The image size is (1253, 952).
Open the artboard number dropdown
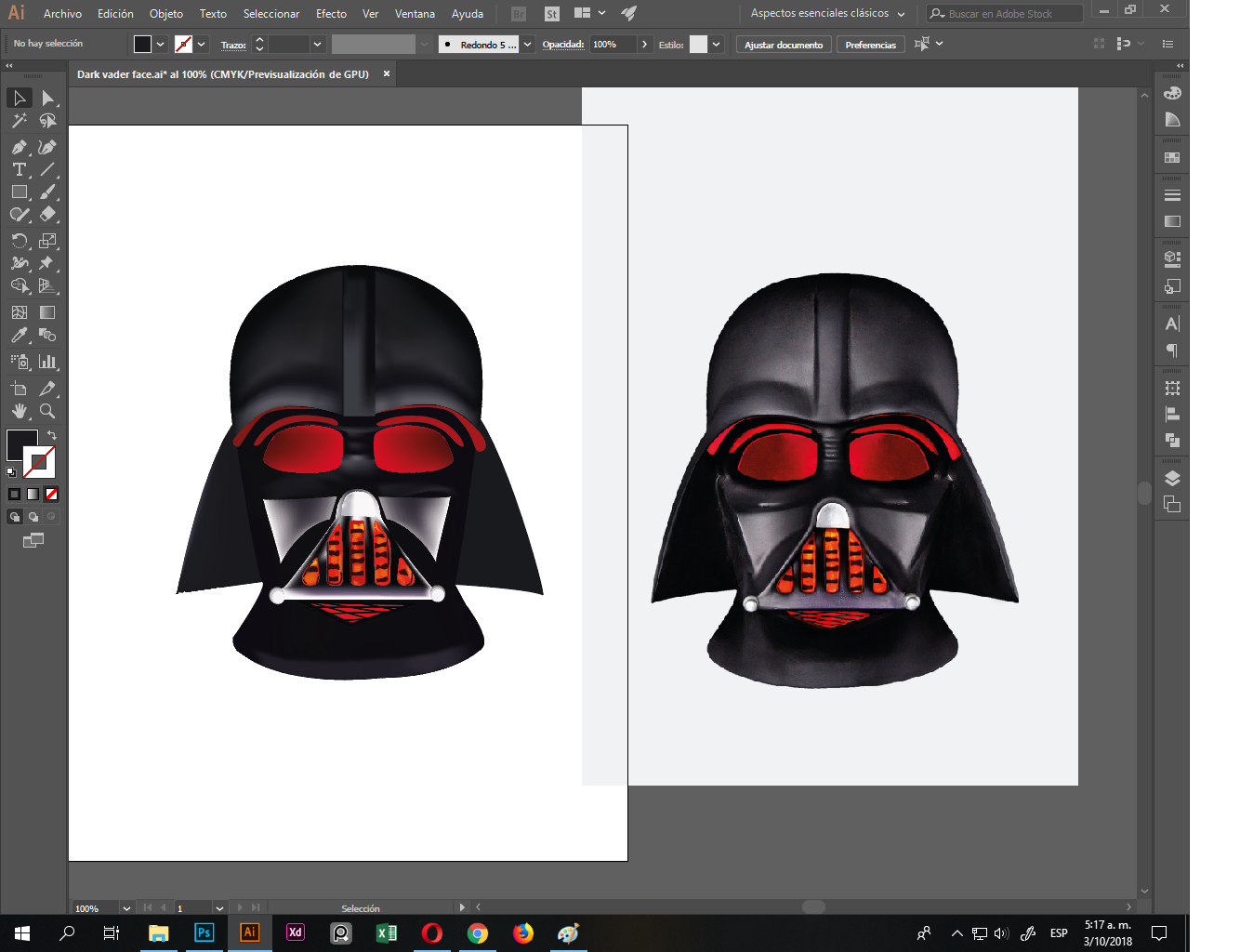pyautogui.click(x=219, y=908)
